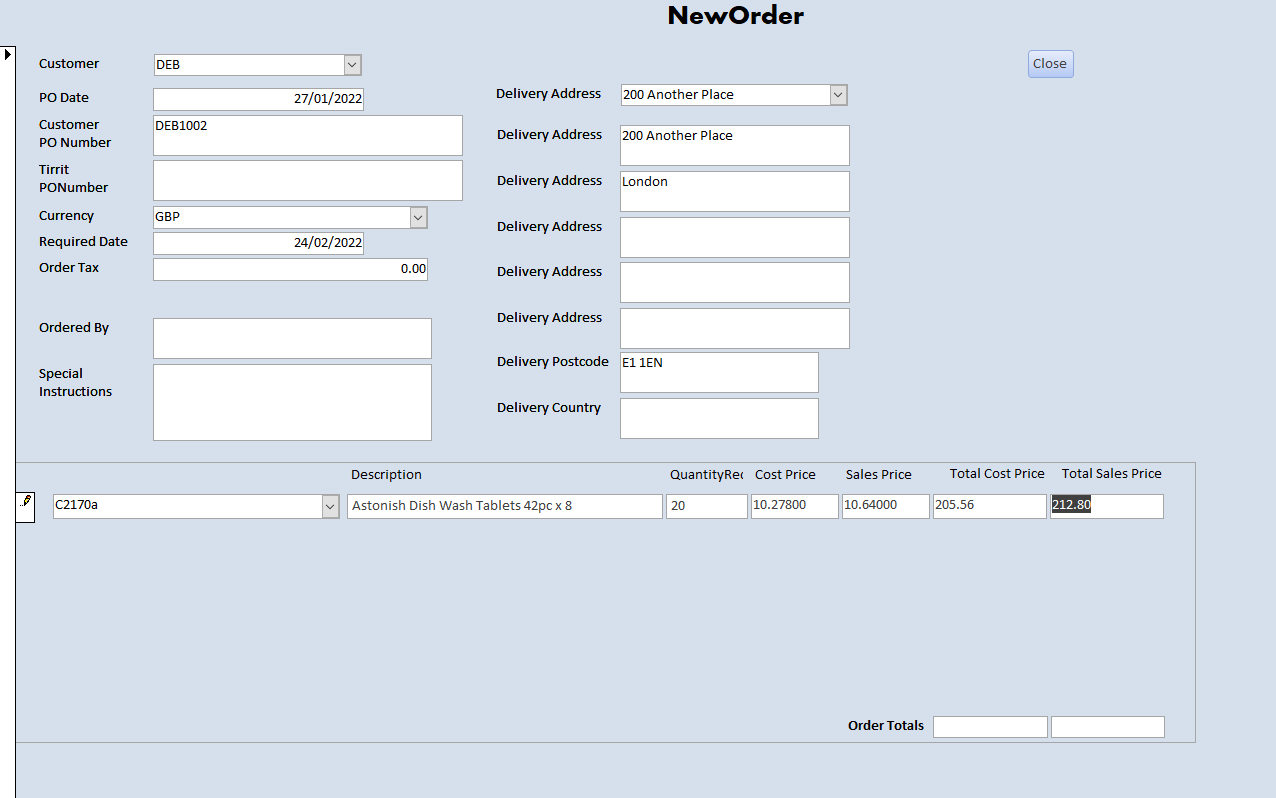Click the Order Tax label
Viewport: 1276px width, 798px height.
(x=69, y=268)
